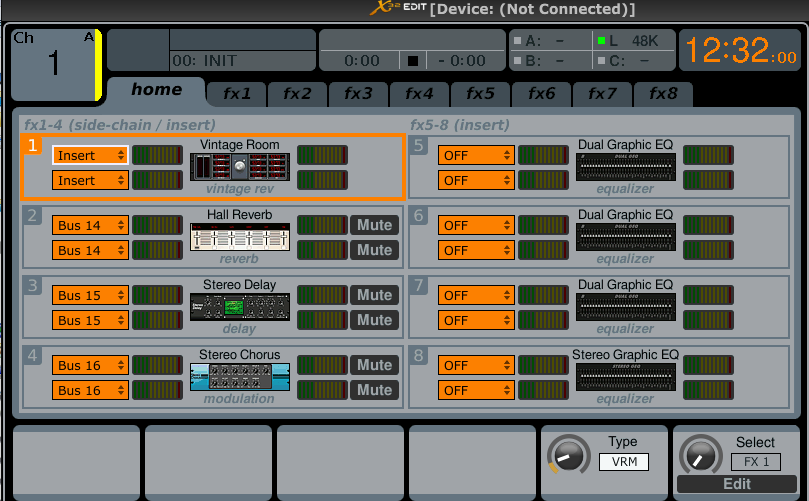Switch to the fx5 tab
This screenshot has width=809, height=501.
480,94
